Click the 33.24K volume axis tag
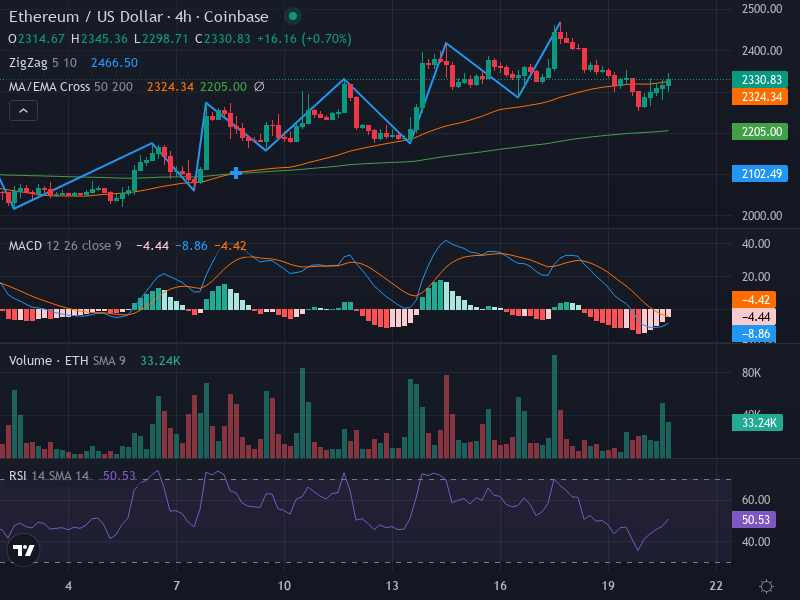This screenshot has height=600, width=800. pos(757,422)
